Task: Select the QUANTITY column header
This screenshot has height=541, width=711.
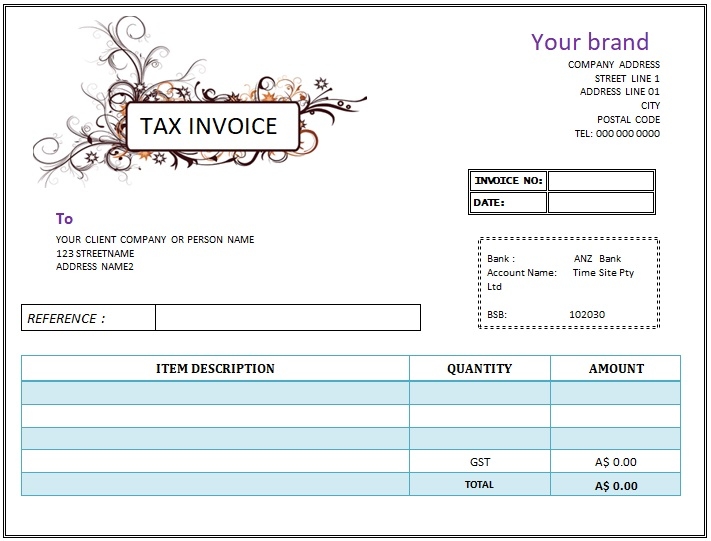Action: pos(479,368)
